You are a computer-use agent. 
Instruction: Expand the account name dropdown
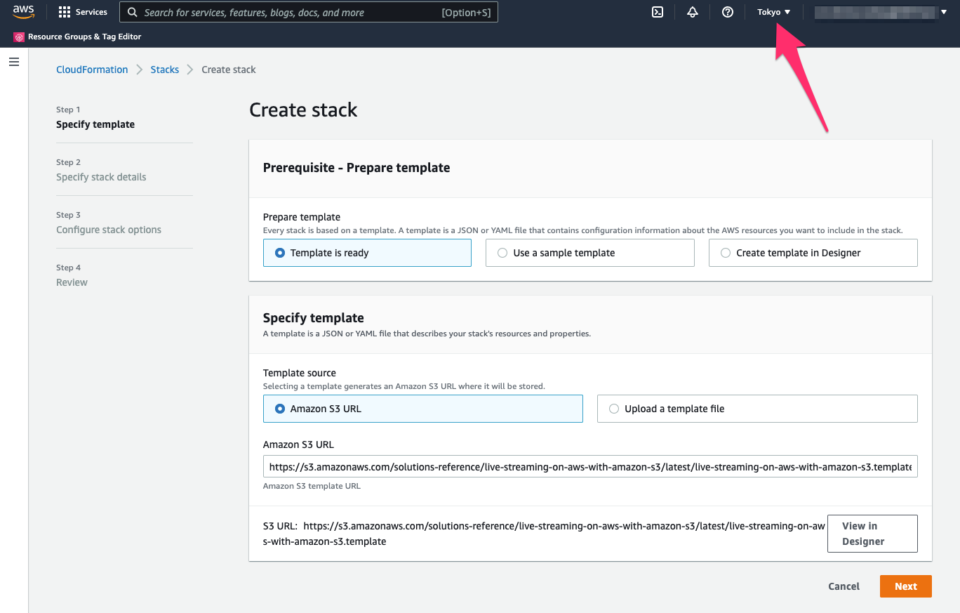click(880, 12)
